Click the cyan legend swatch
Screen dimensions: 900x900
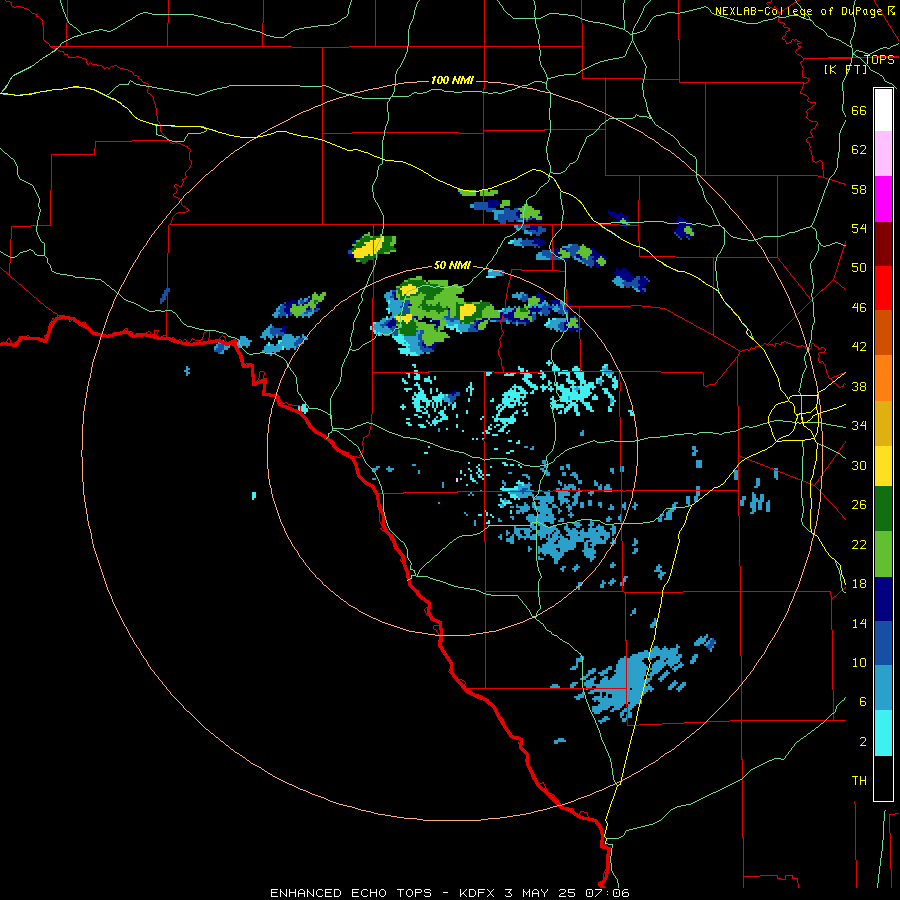[x=883, y=733]
